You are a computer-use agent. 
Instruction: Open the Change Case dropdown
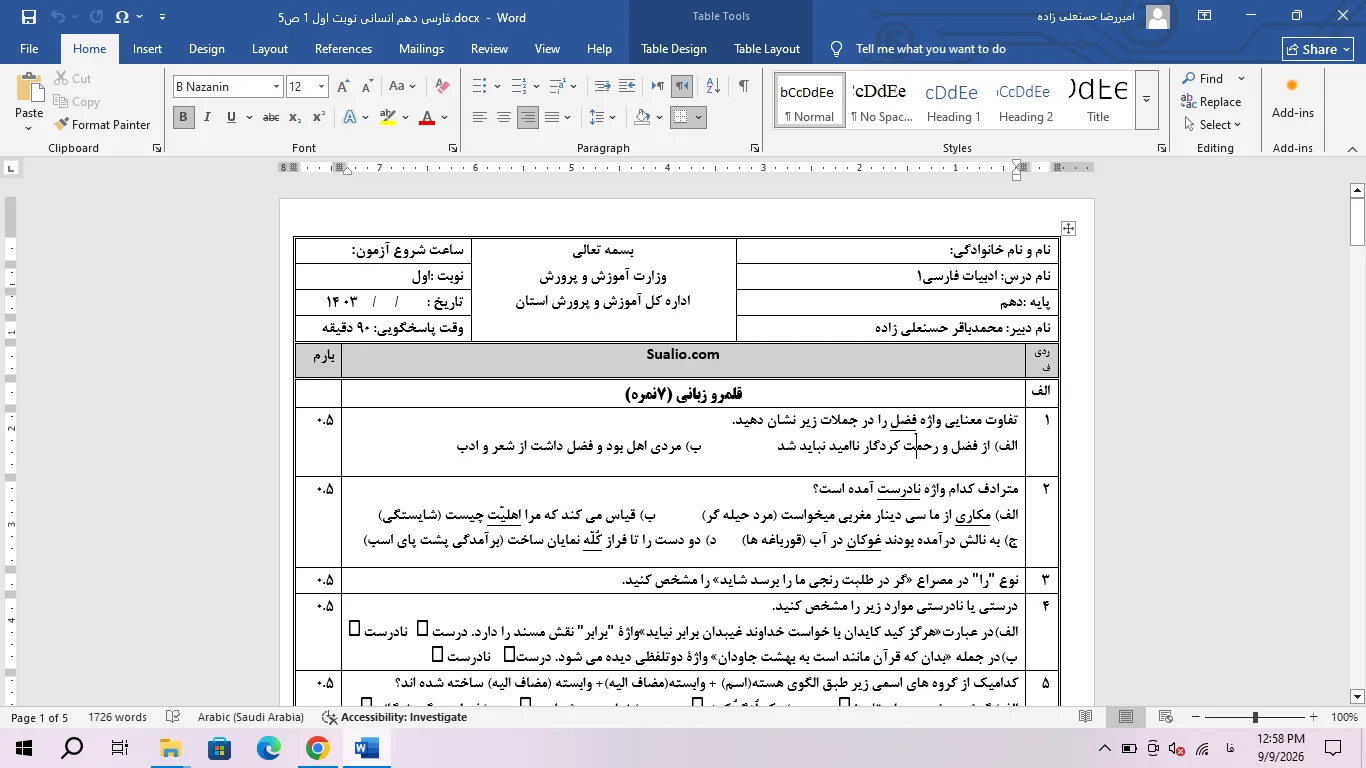point(402,87)
